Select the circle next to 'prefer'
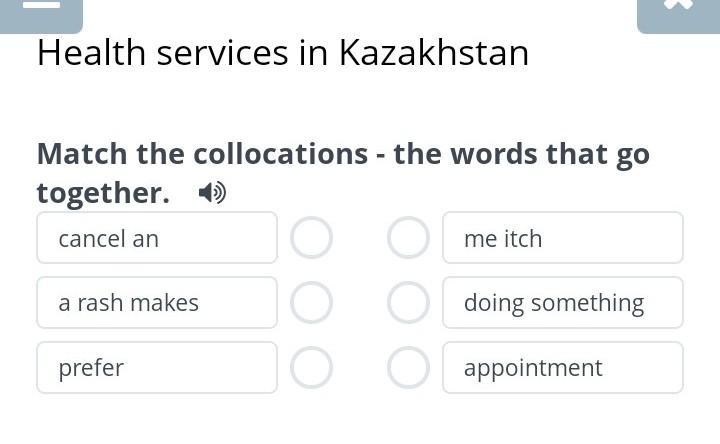The width and height of the screenshot is (720, 444). (312, 368)
